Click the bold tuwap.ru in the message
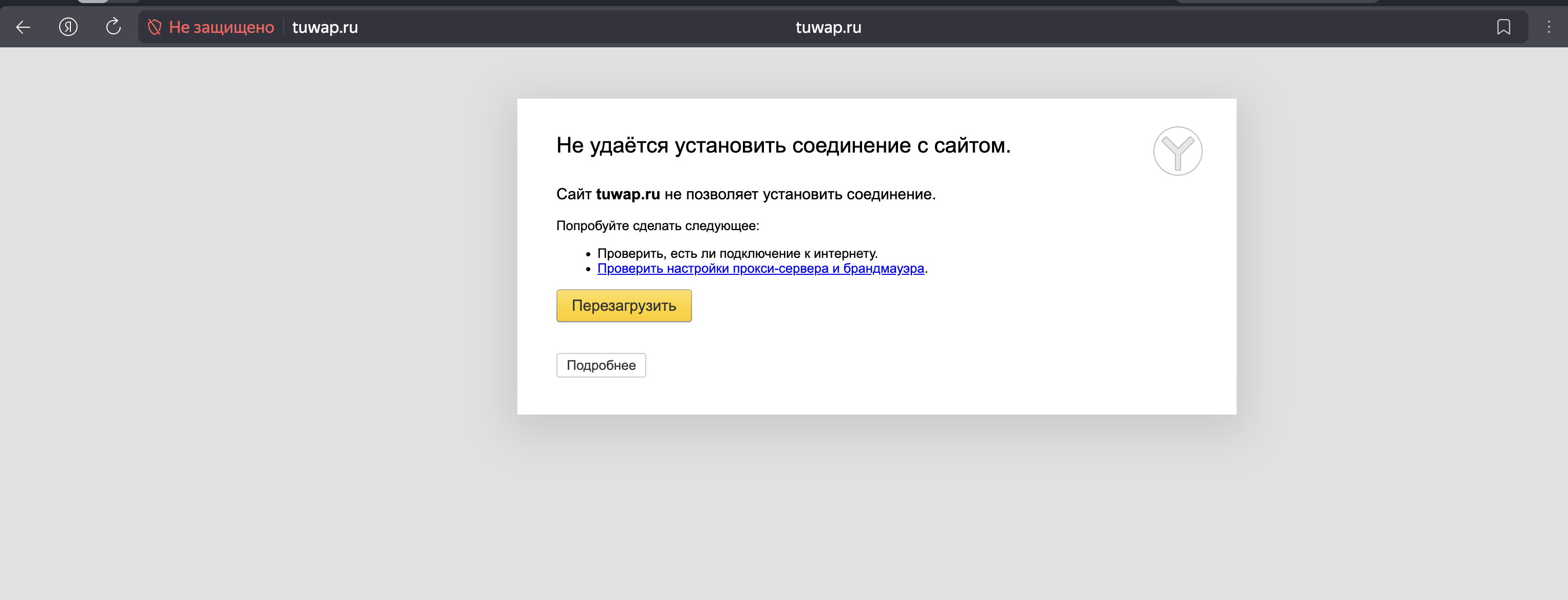Image resolution: width=1568 pixels, height=600 pixels. coord(628,194)
